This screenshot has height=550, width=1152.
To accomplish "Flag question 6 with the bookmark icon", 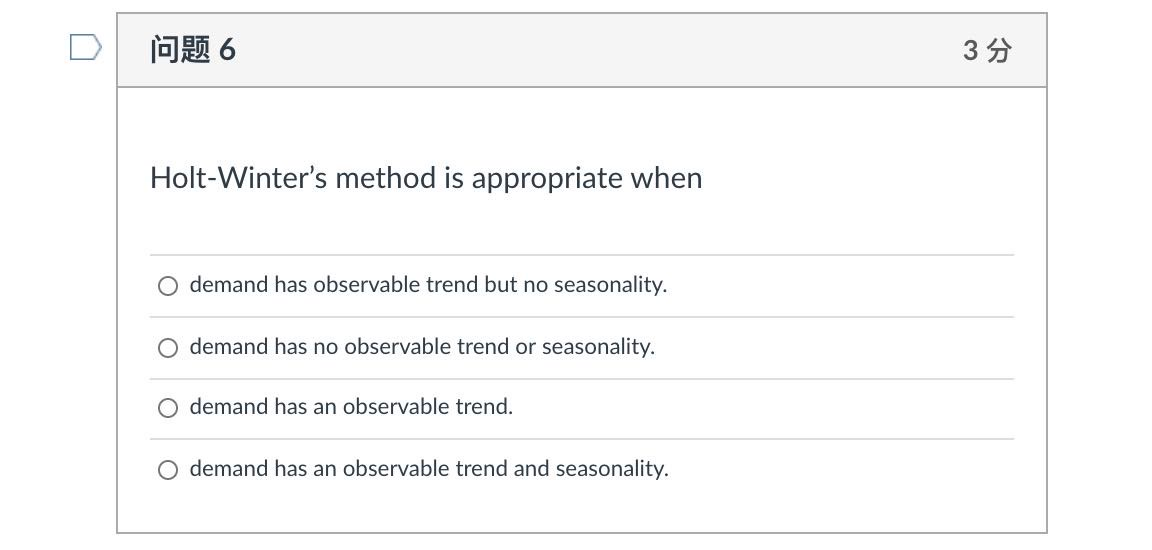I will (x=85, y=48).
